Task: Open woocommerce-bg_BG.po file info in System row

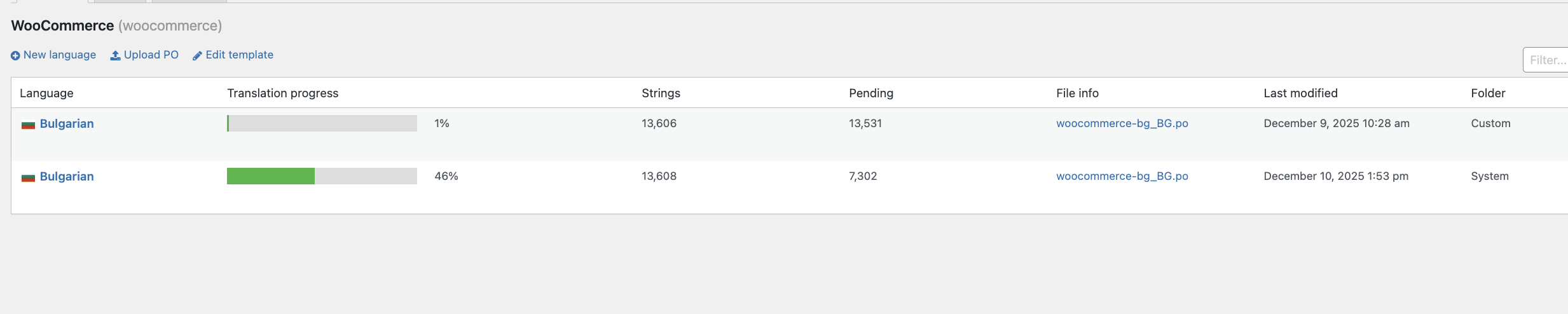Action: click(1122, 176)
